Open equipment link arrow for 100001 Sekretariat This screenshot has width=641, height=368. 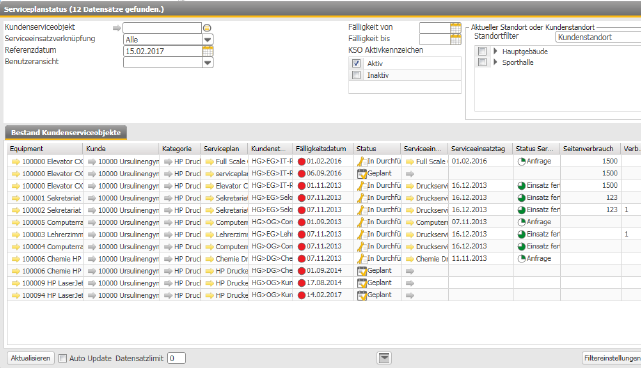point(16,198)
